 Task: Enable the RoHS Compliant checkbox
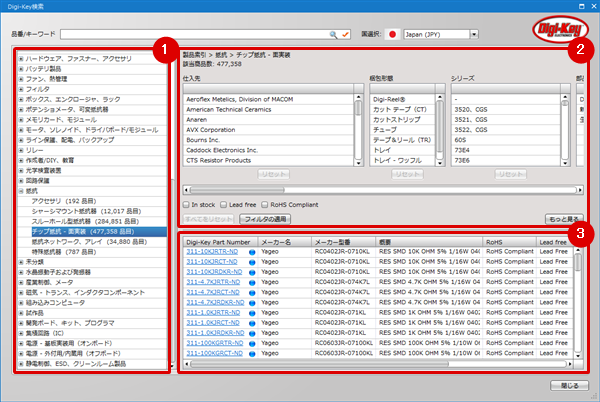[x=264, y=205]
